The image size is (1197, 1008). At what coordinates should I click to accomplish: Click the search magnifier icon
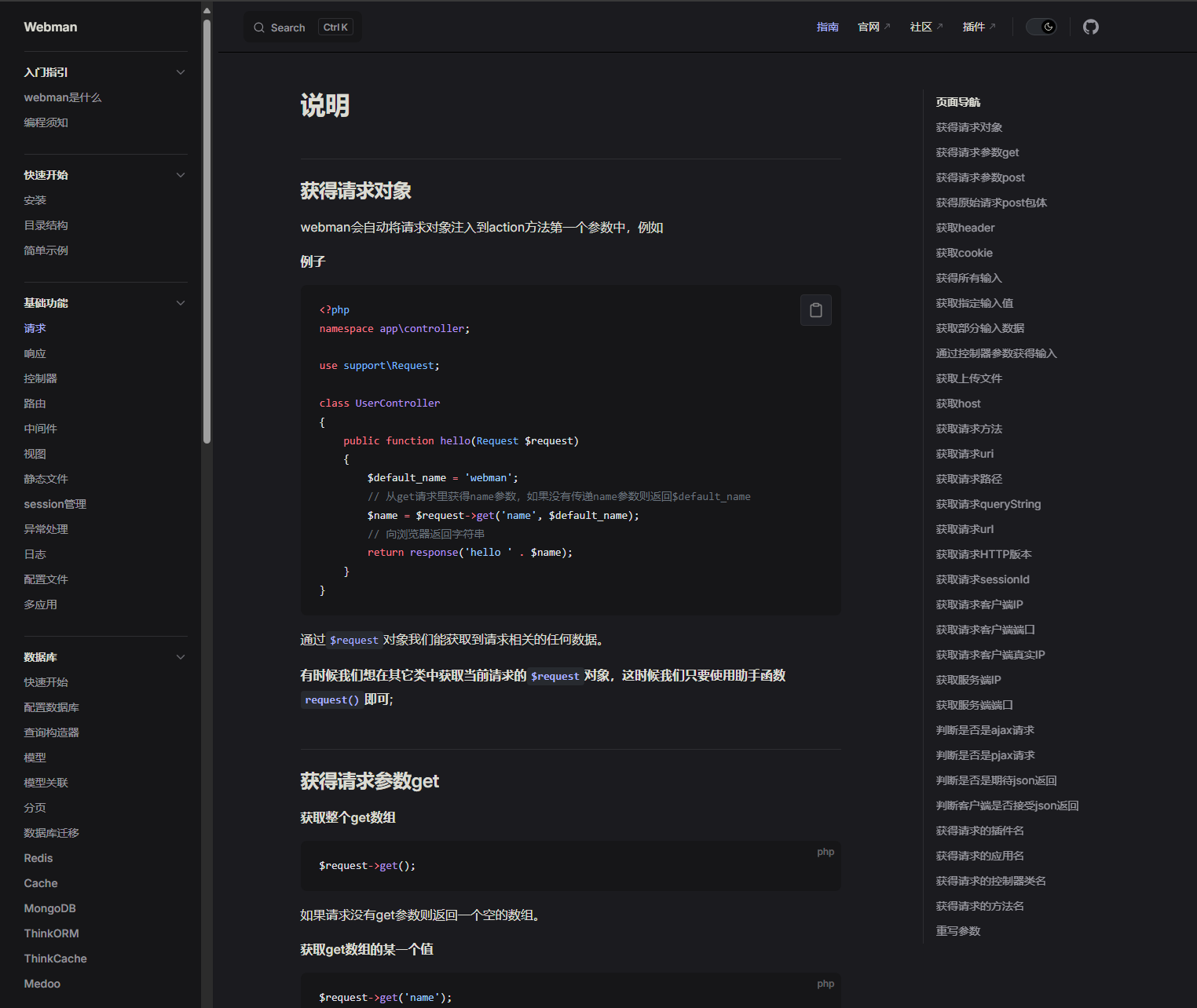259,27
